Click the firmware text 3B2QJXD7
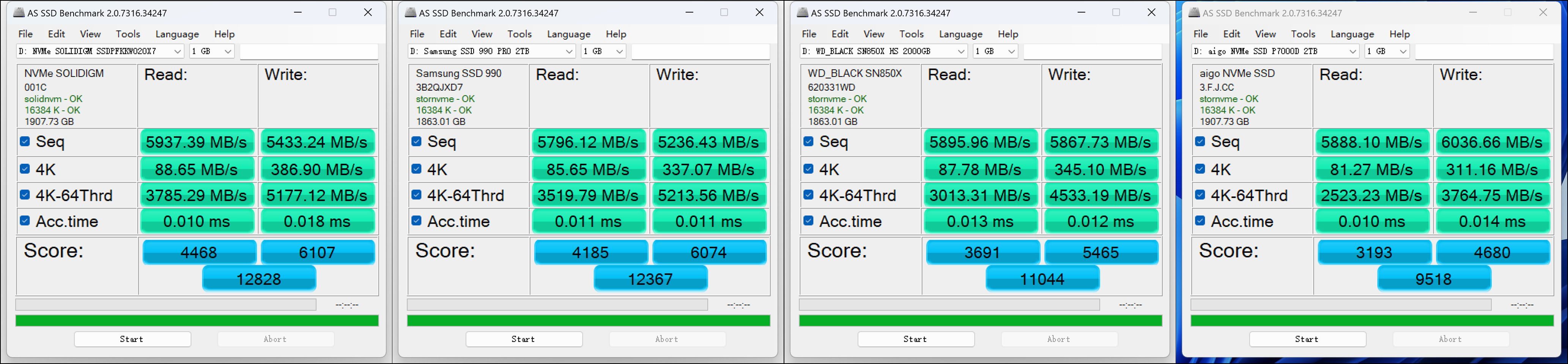This screenshot has height=364, width=1568. pyautogui.click(x=439, y=87)
